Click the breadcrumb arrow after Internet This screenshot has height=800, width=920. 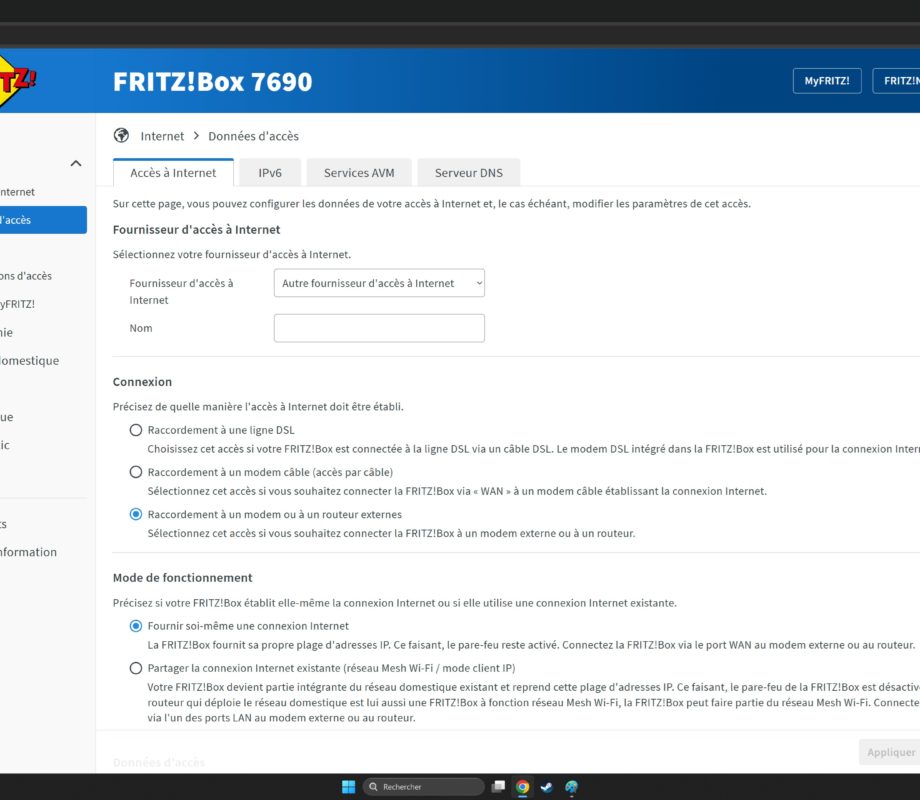[196, 136]
